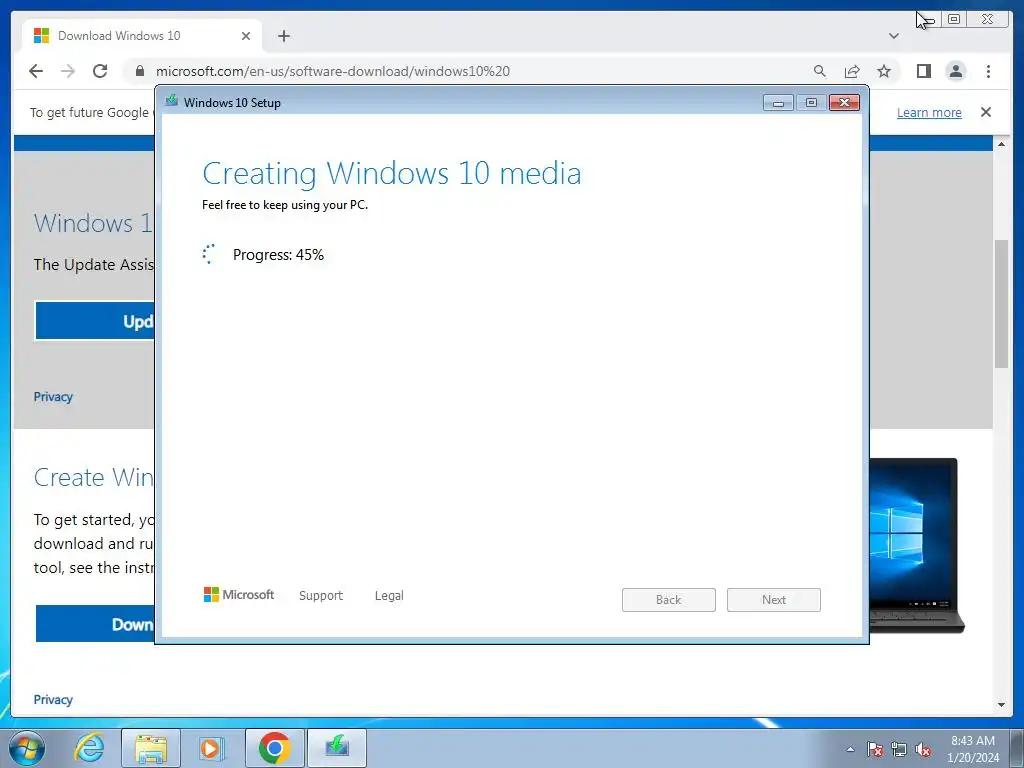Expand Chrome tab search chevron
The image size is (1024, 768).
(893, 36)
